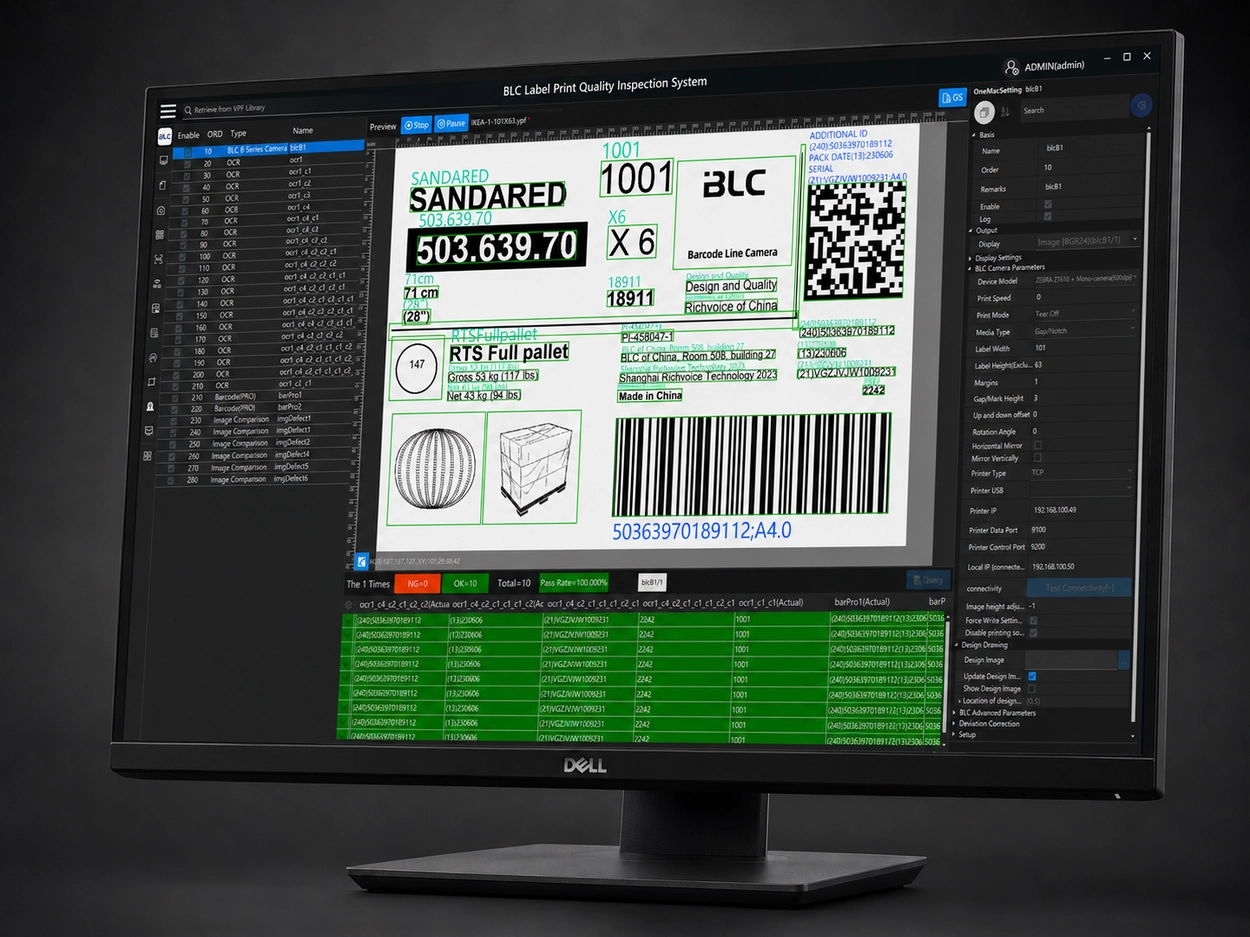Click the Stop button
1250x937 pixels.
click(x=416, y=125)
